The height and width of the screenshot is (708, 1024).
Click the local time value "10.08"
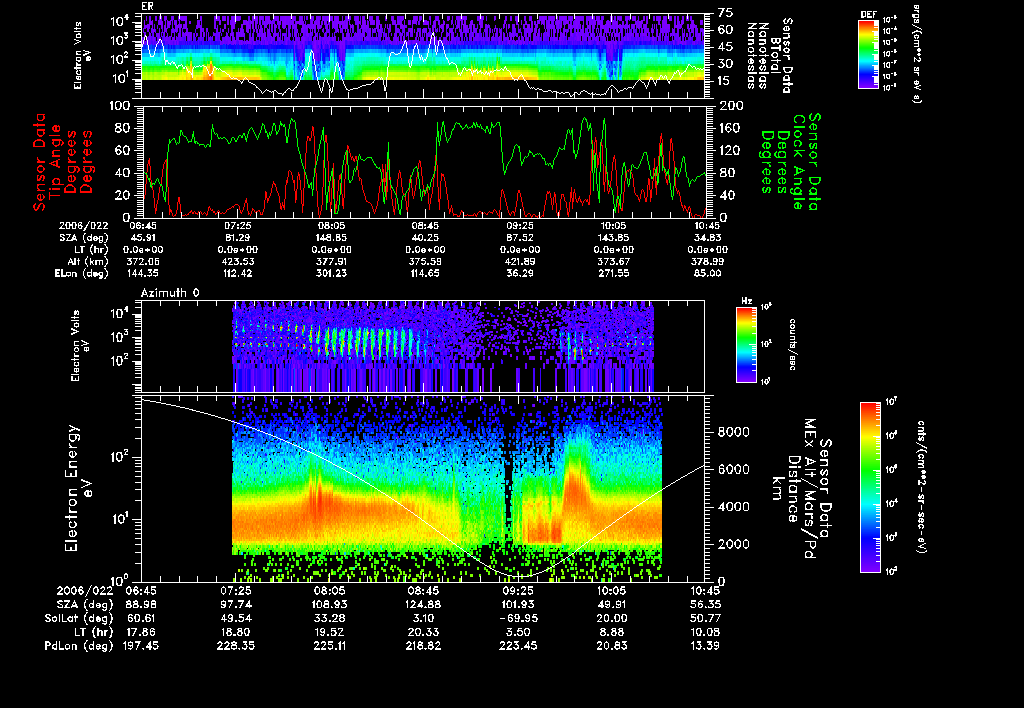(705, 632)
